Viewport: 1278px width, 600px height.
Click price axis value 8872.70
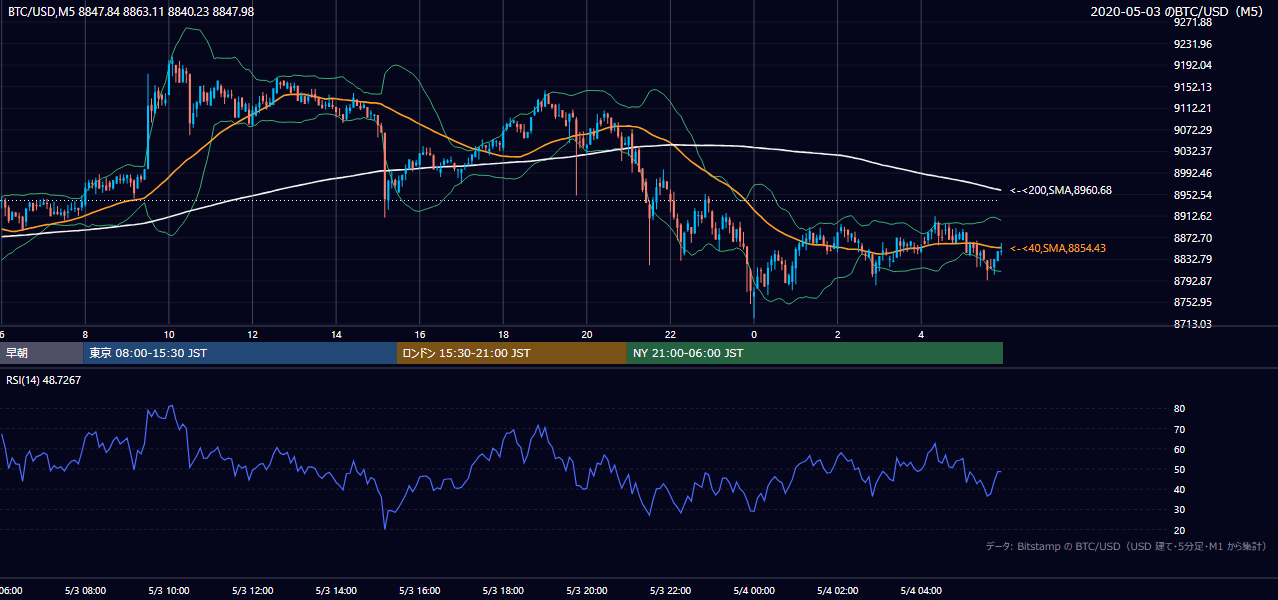click(1193, 238)
